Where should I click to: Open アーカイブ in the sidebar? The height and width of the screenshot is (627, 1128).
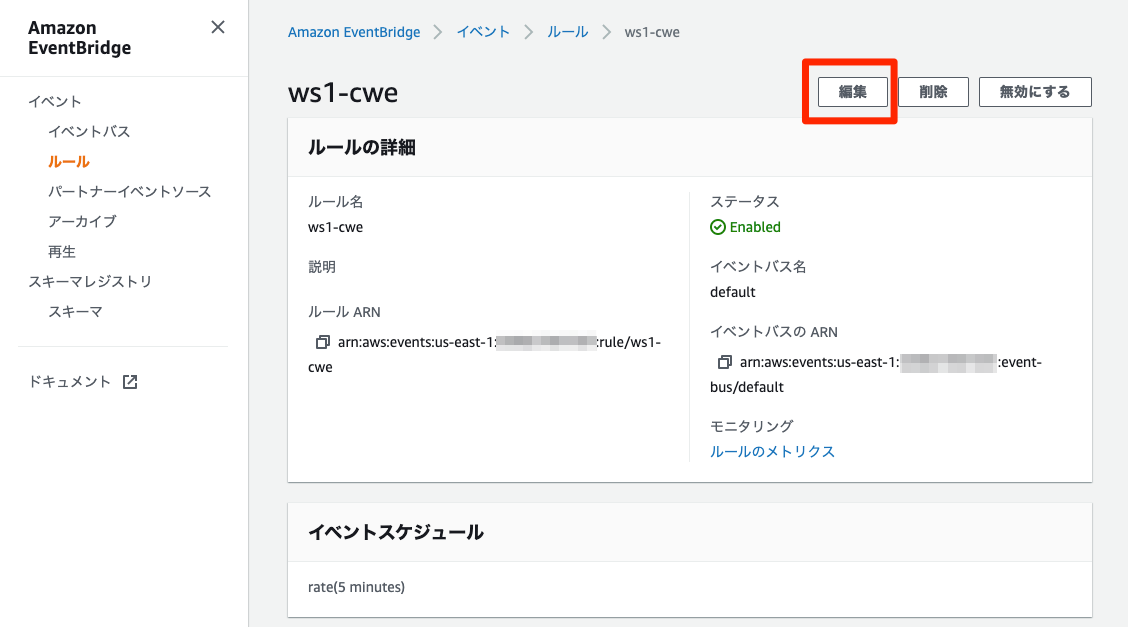coord(82,221)
